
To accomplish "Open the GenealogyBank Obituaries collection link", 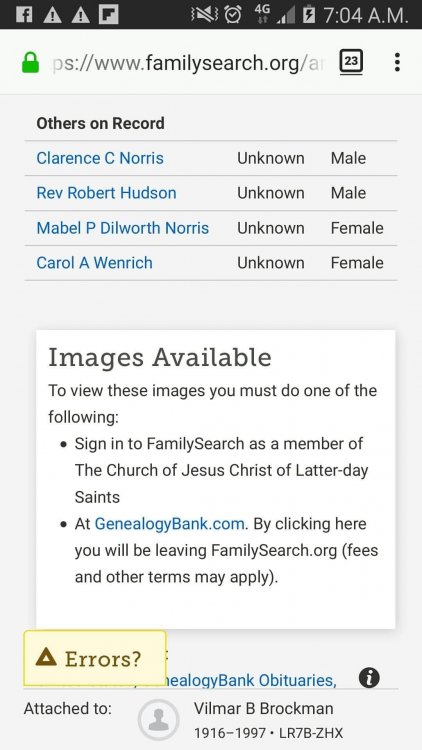I will pos(251,680).
